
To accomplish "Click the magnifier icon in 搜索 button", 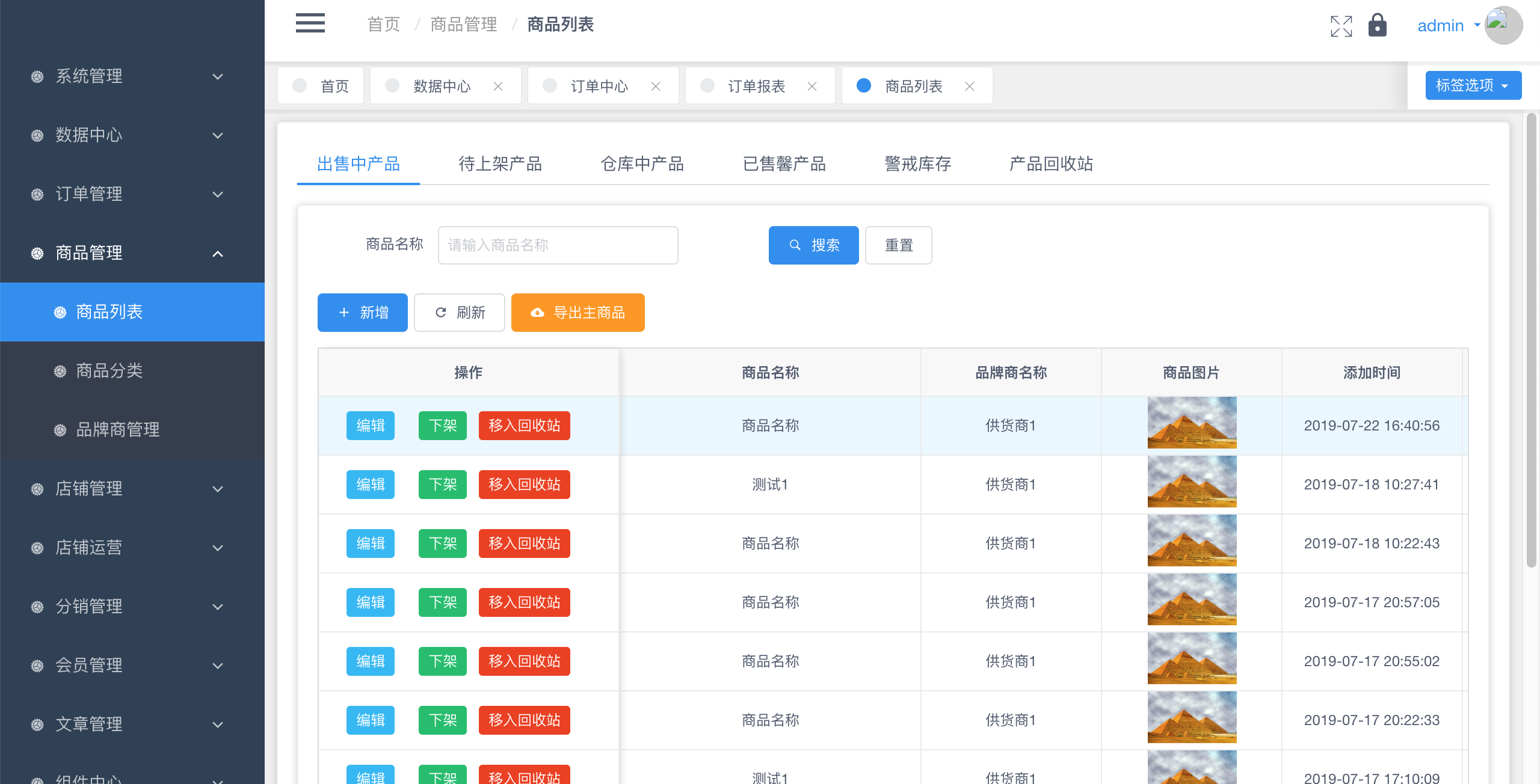I will click(x=795, y=245).
